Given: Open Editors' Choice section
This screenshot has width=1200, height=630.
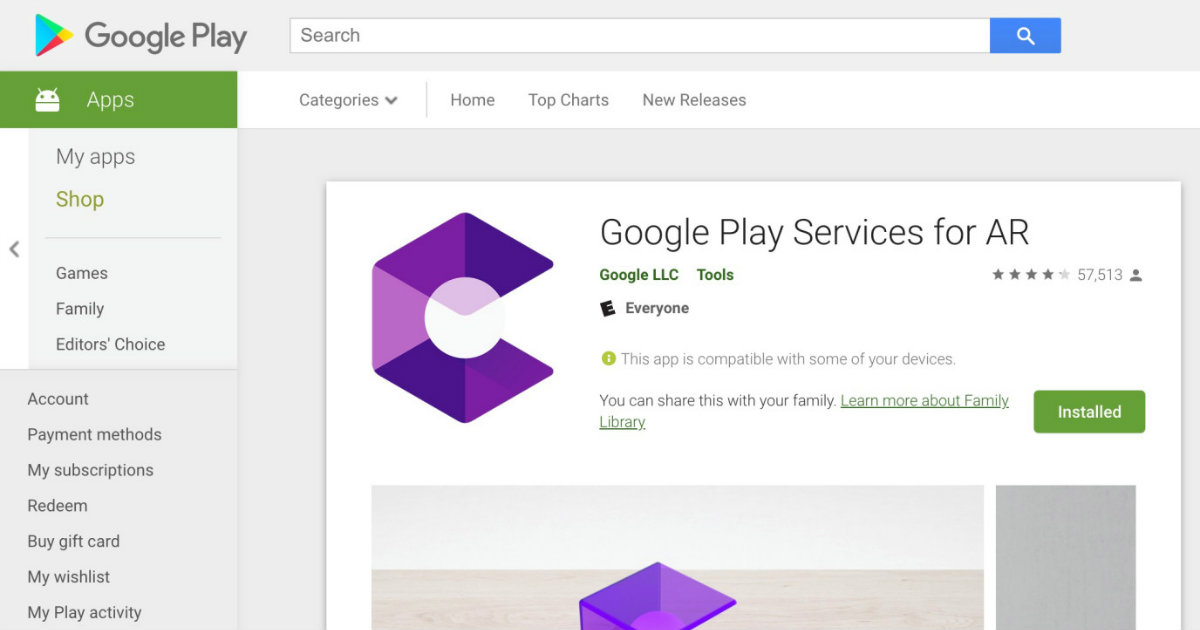Looking at the screenshot, I should click(x=111, y=344).
